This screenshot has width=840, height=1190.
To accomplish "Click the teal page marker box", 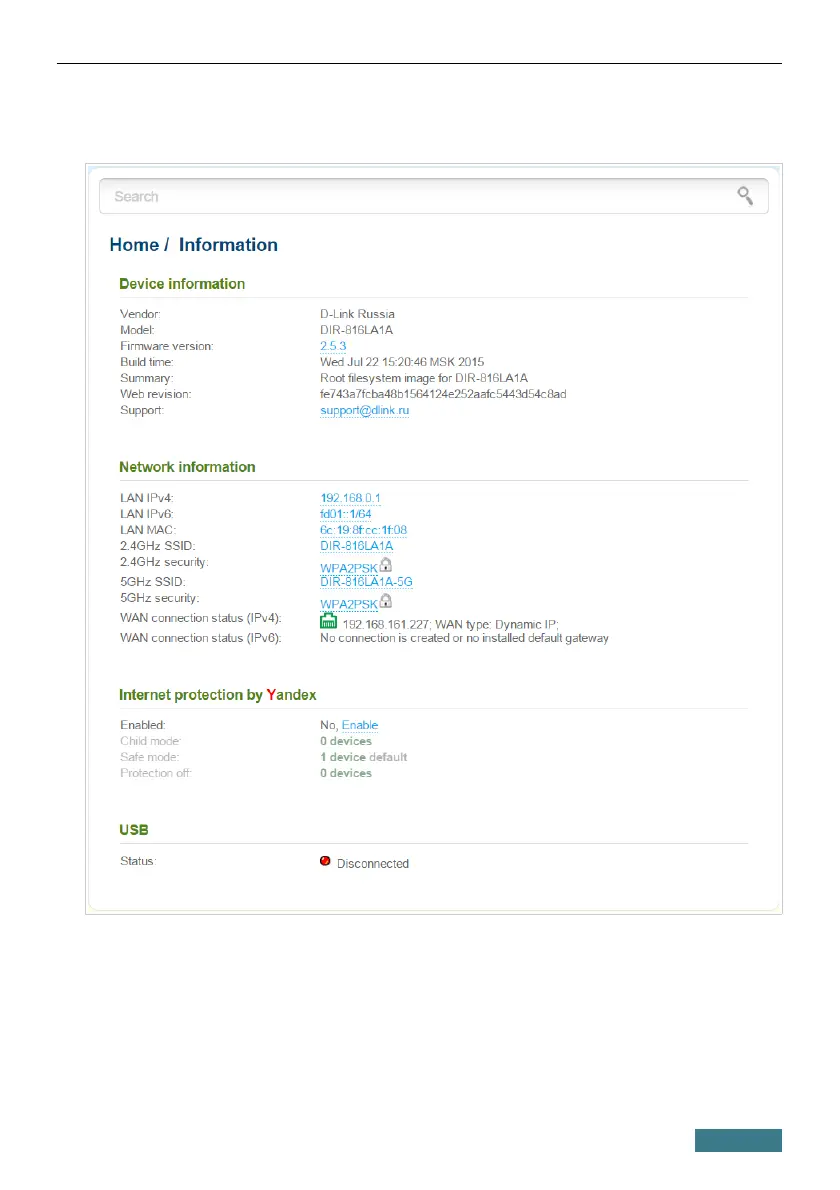I will point(739,1140).
